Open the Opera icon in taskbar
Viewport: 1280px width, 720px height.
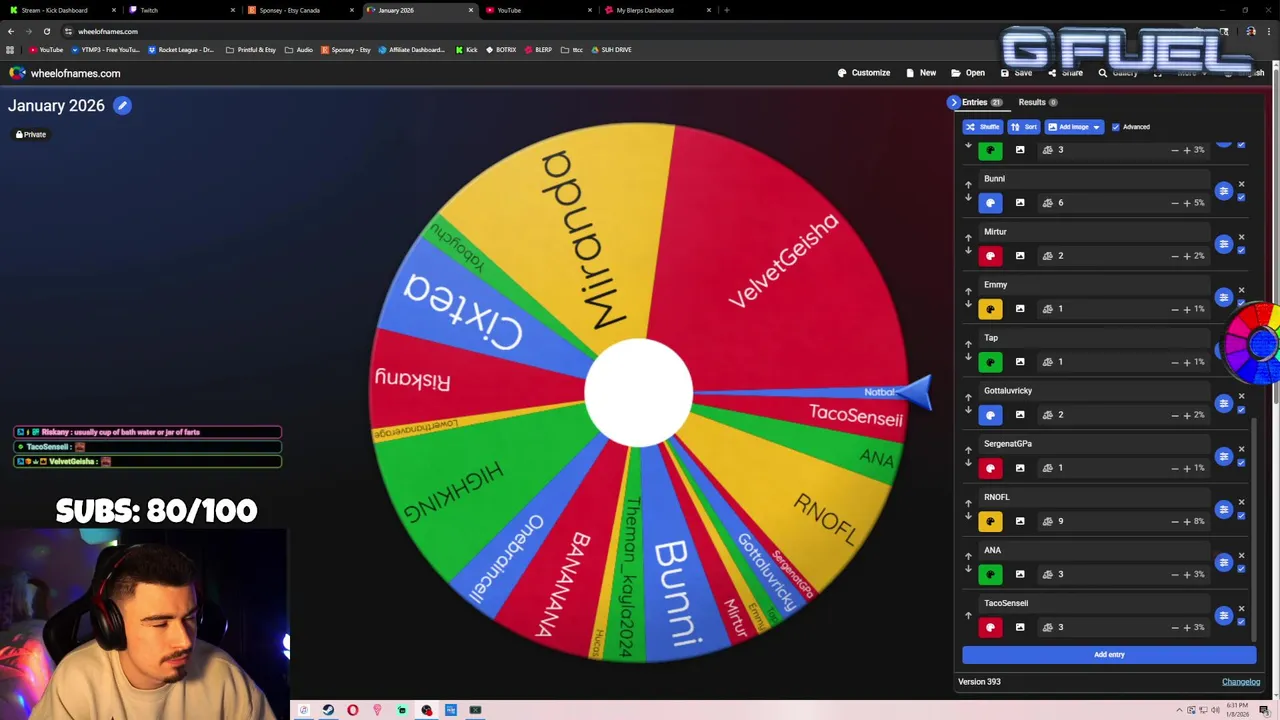click(x=353, y=710)
